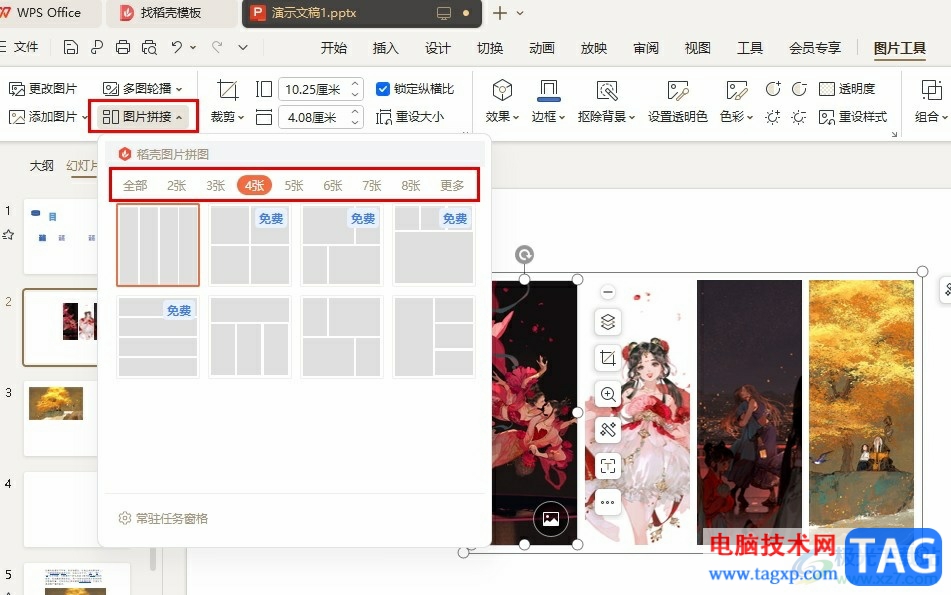Select the 8张 collage filter
951x595 pixels.
(x=411, y=185)
